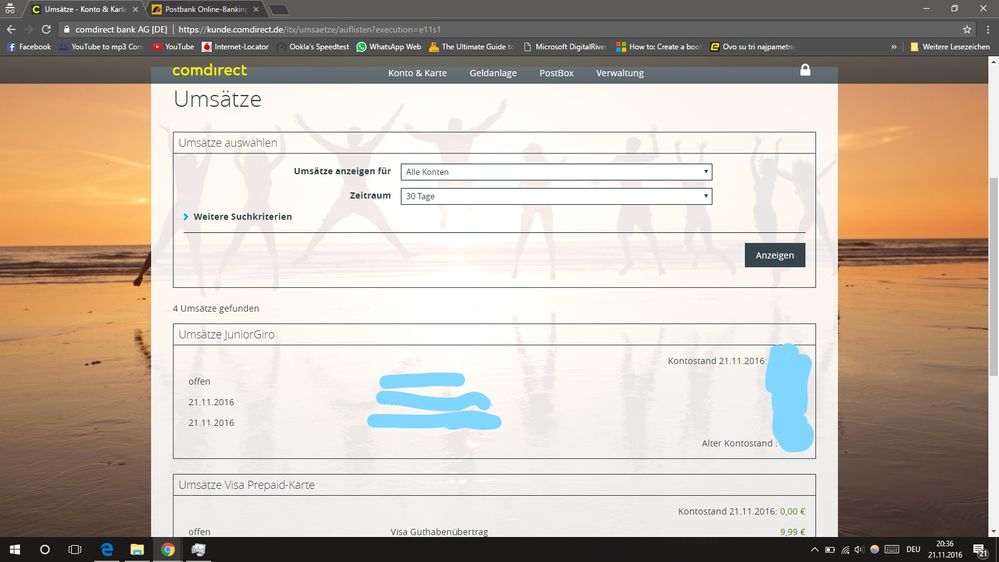Screen dimensions: 999x562
Task: Reload the comdirect page
Action: [x=46, y=29]
